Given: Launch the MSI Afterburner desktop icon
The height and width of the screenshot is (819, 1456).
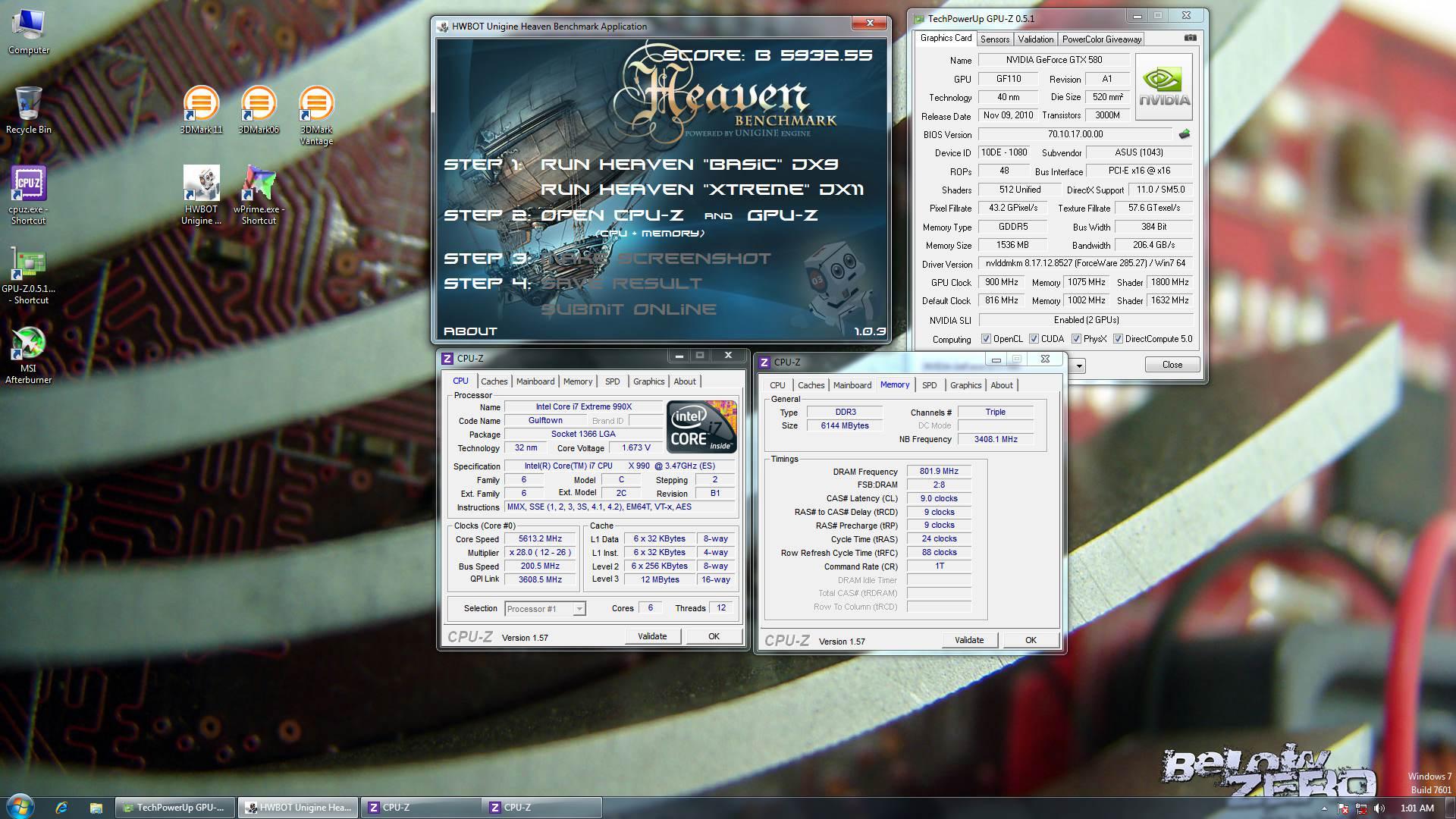Looking at the screenshot, I should [x=29, y=355].
